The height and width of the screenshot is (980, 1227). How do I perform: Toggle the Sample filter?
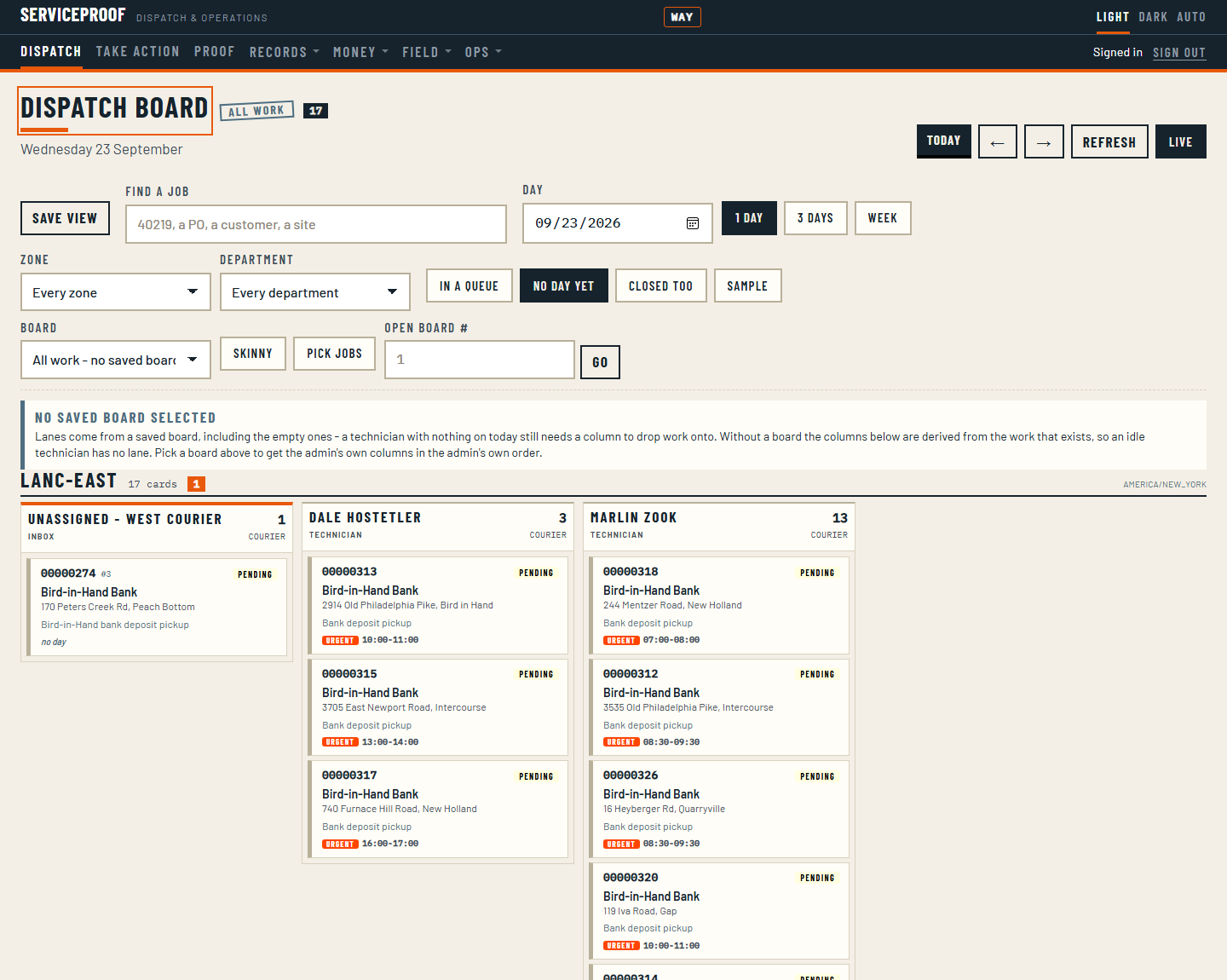tap(747, 285)
